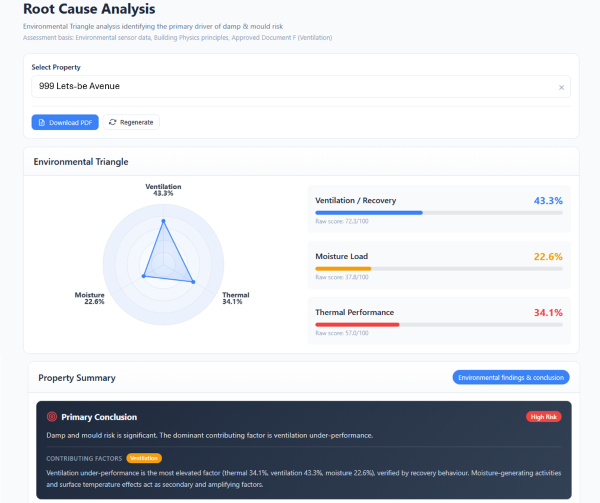
Task: Click the Ventilation vertex label on radar chart
Action: (163, 189)
